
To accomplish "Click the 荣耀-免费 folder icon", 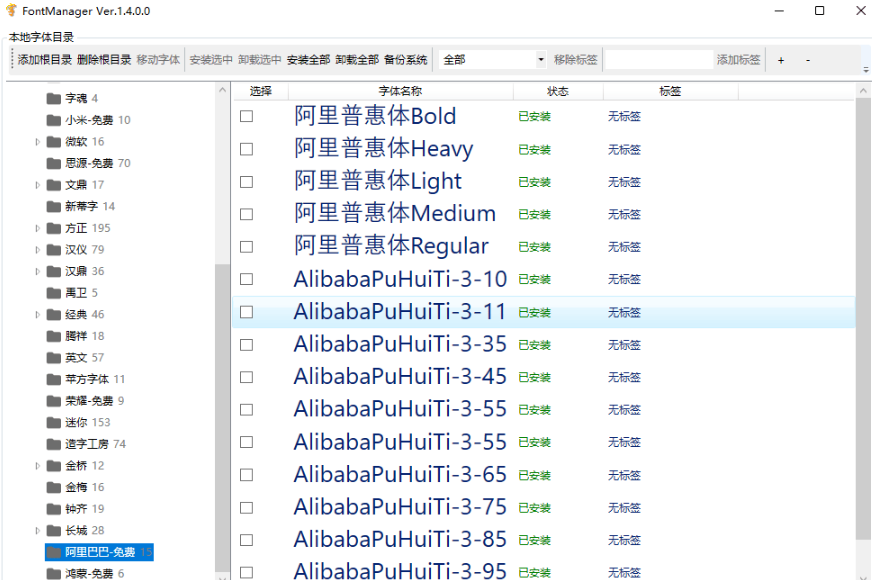I will (x=53, y=401).
